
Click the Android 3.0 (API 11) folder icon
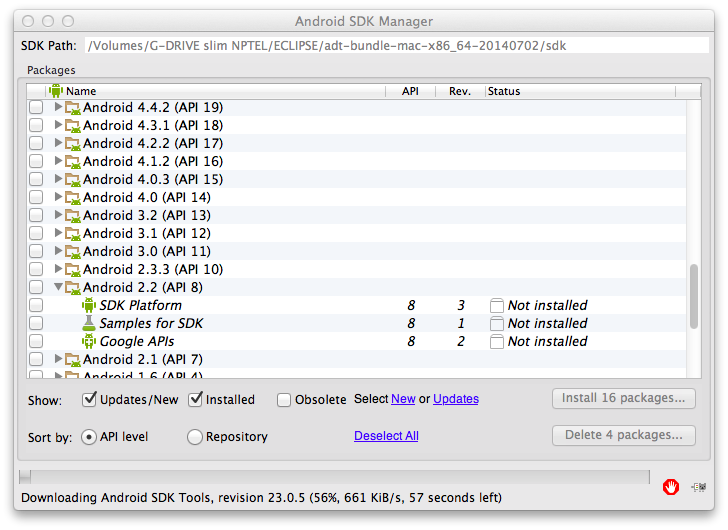(72, 252)
